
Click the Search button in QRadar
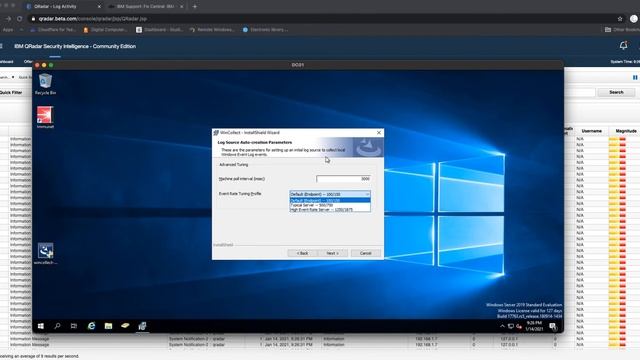click(x=616, y=92)
